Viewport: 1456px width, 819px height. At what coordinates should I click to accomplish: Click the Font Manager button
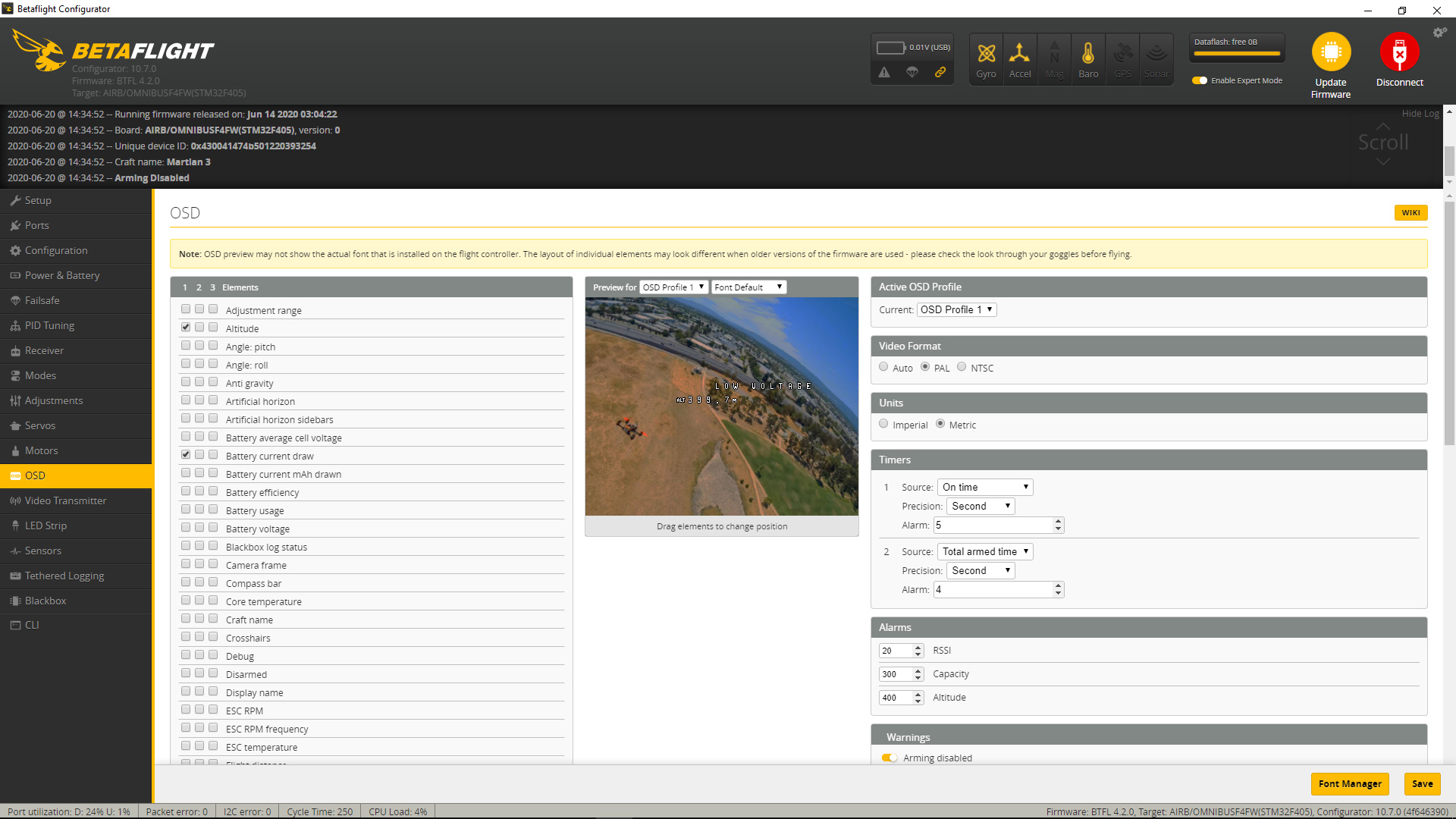click(1349, 783)
